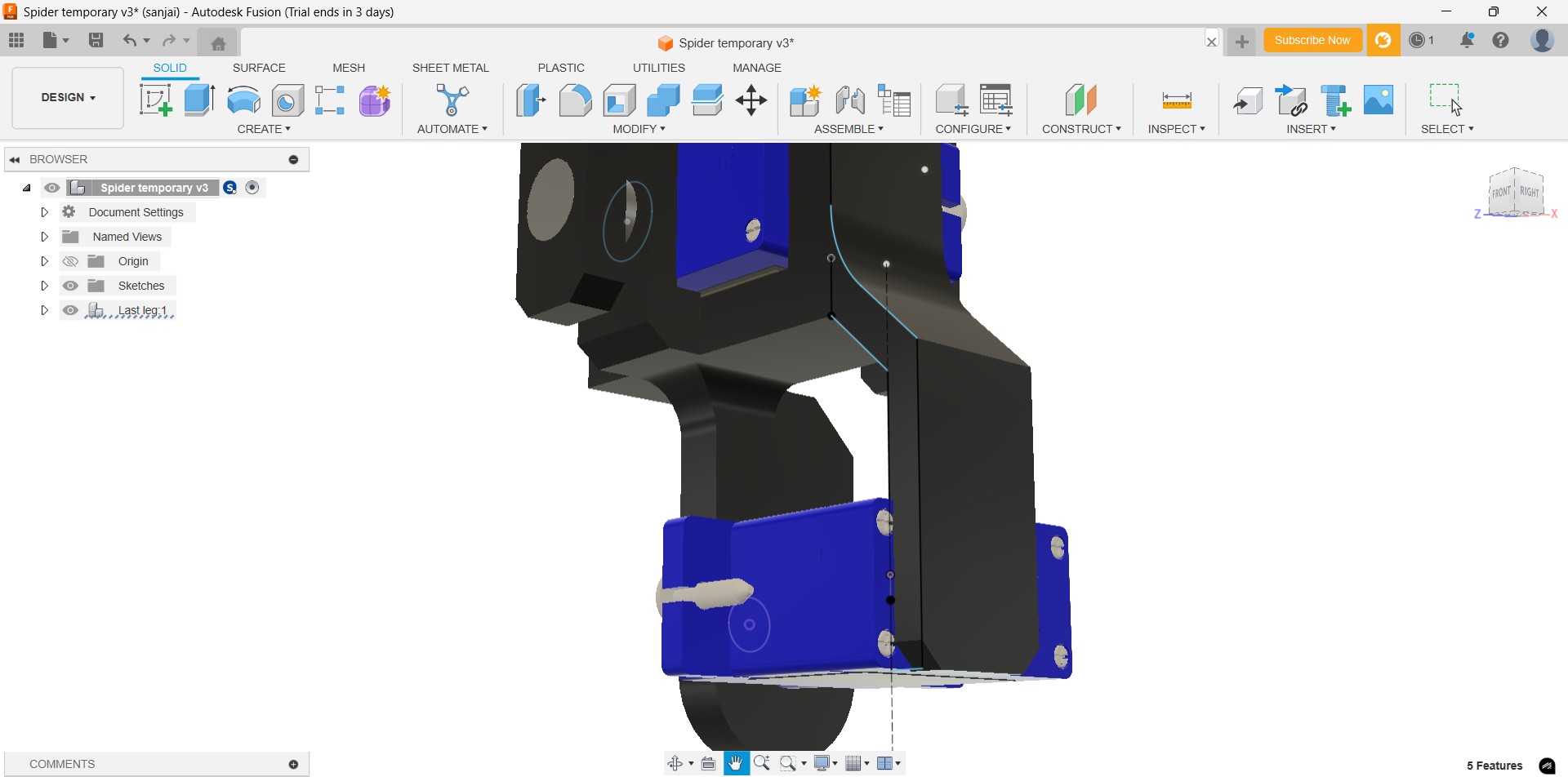Select the Combine tool

[x=663, y=100]
